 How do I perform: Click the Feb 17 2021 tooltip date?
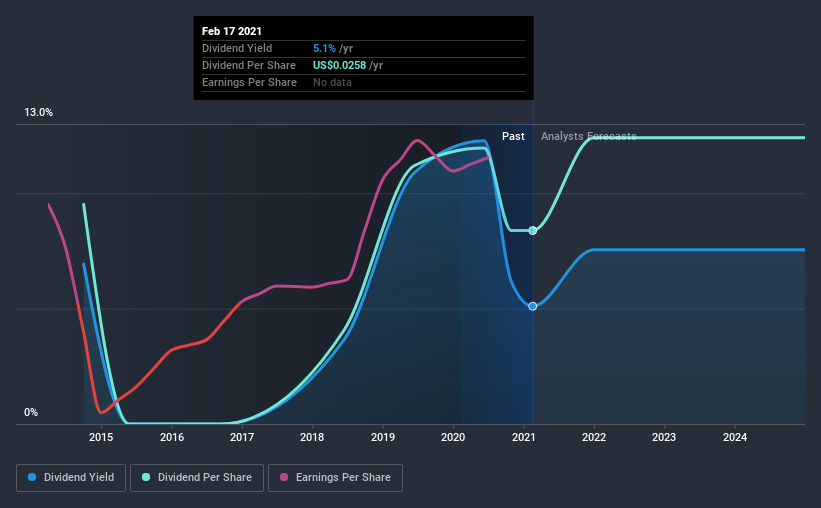[231, 31]
